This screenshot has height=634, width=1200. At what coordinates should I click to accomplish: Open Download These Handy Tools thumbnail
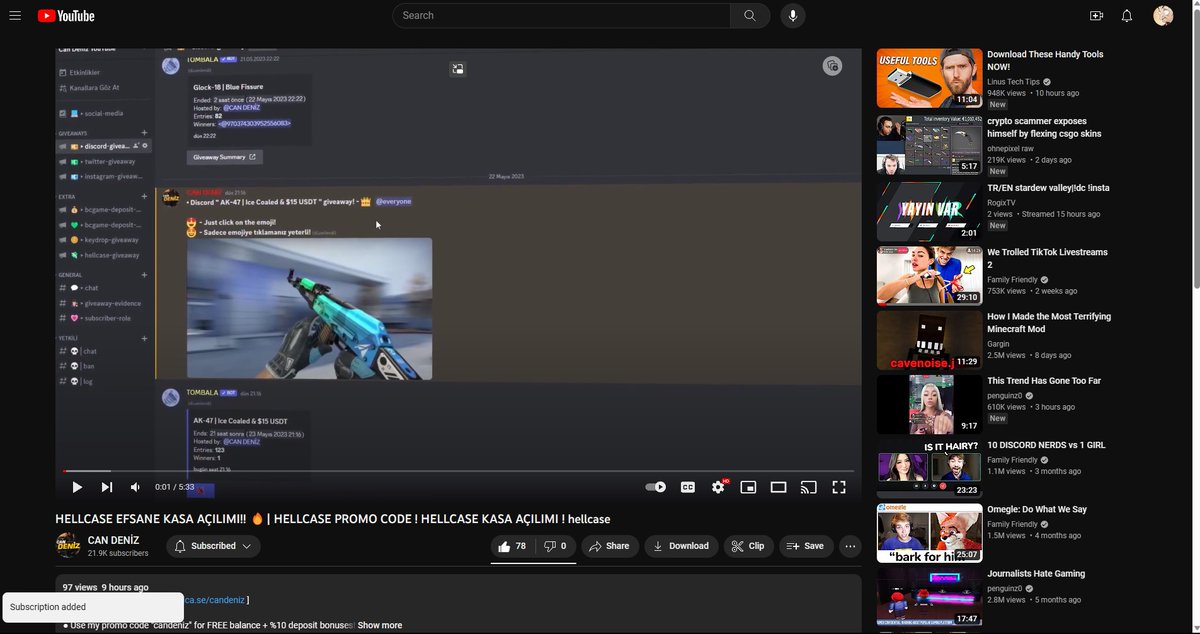click(929, 78)
